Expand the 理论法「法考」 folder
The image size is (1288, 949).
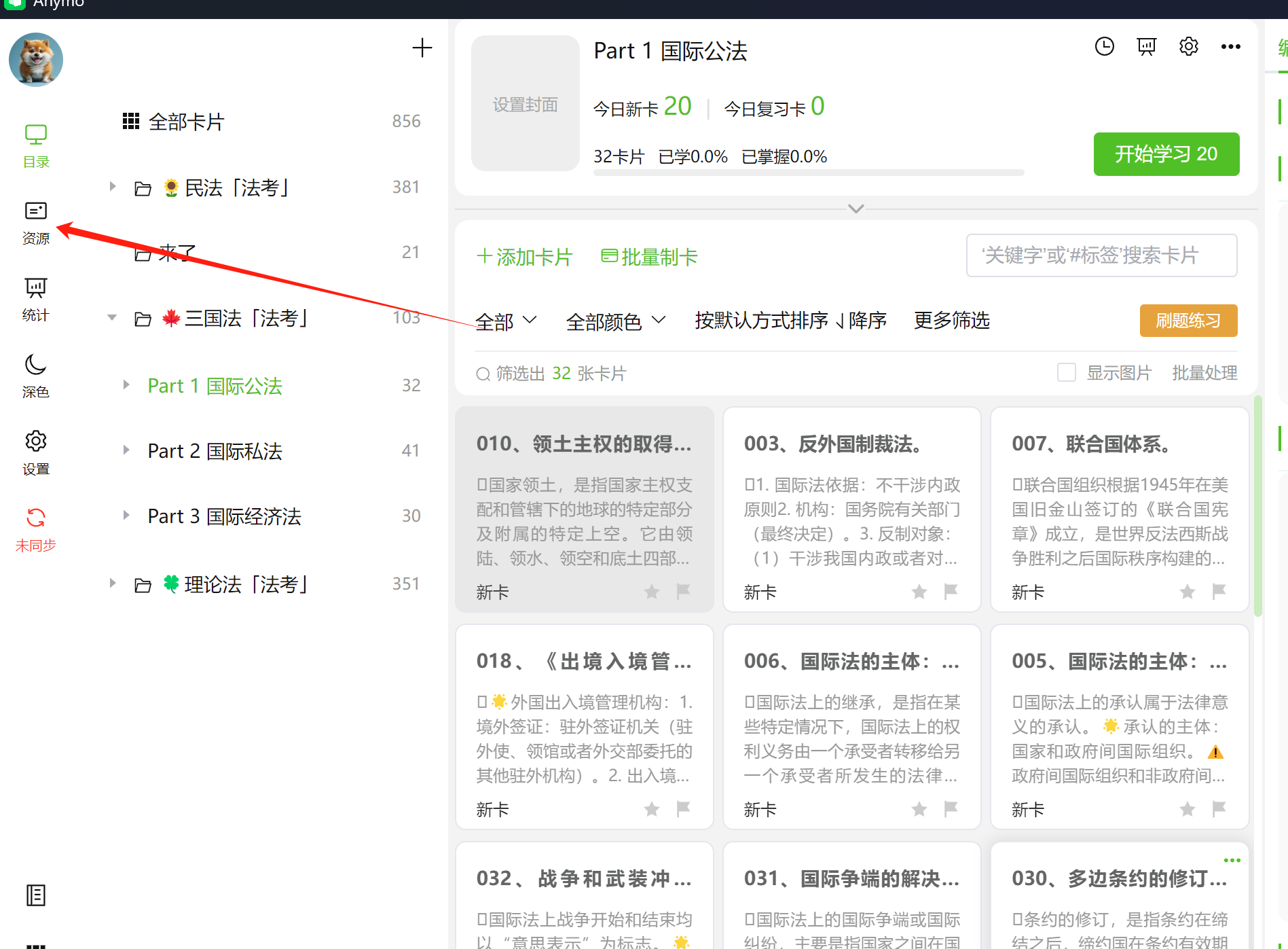[x=113, y=583]
